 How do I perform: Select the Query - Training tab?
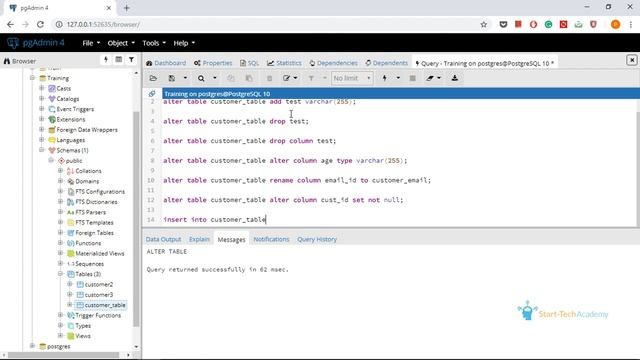tap(484, 63)
